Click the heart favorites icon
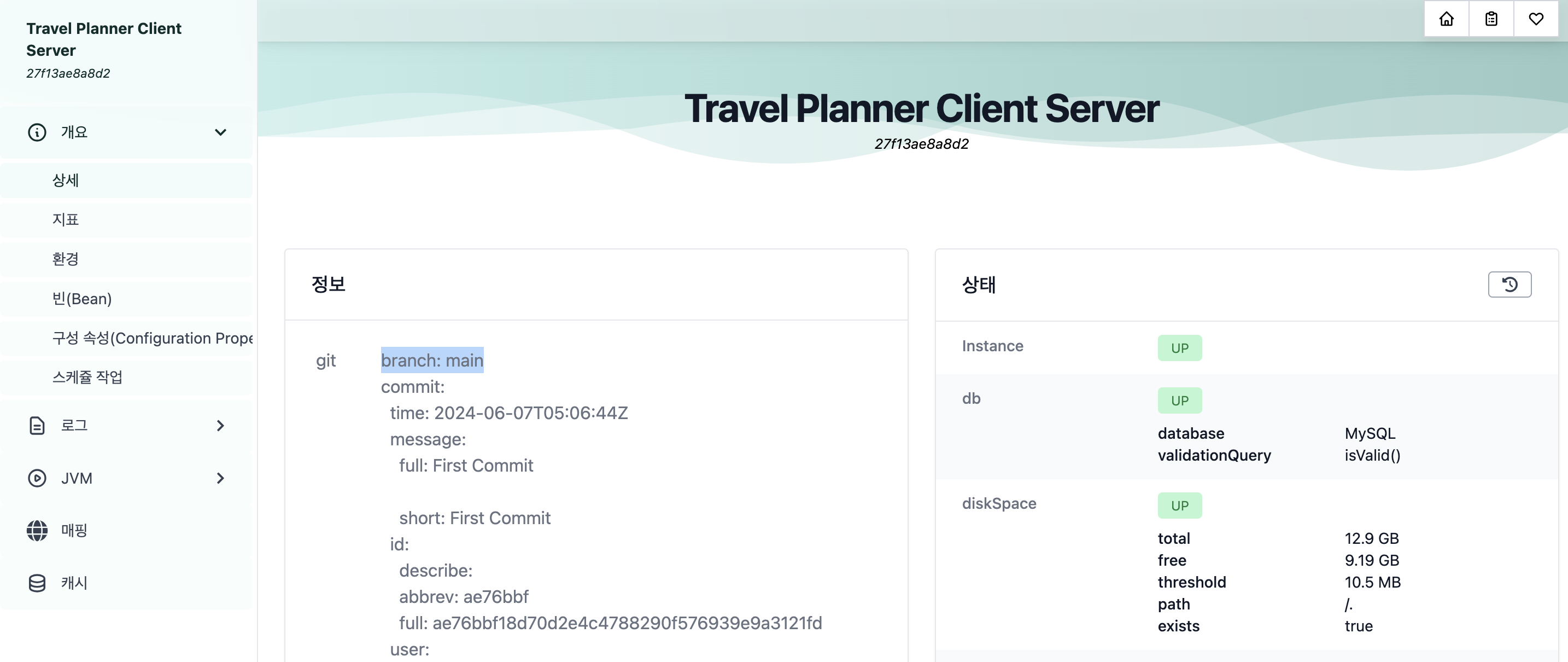This screenshot has width=1568, height=662. tap(1536, 19)
